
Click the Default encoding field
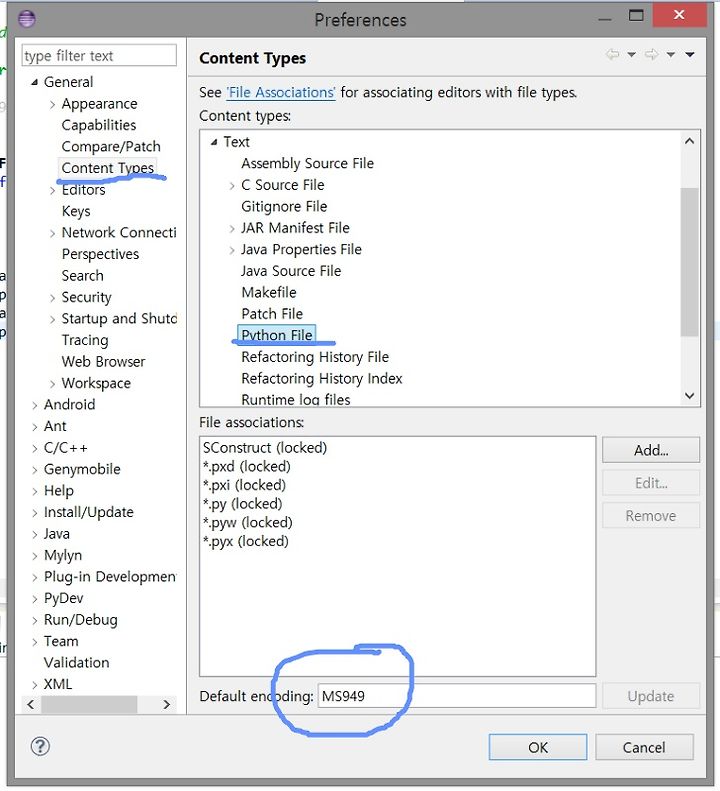457,696
